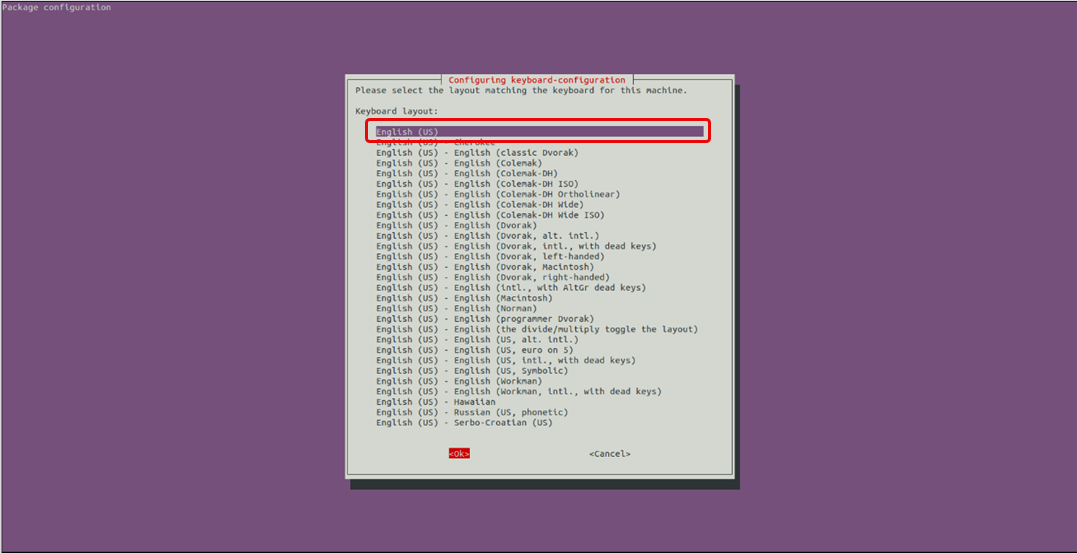The width and height of the screenshot is (1078, 554).
Task: Select English (US, Symbolic) layout
Action: point(475,371)
